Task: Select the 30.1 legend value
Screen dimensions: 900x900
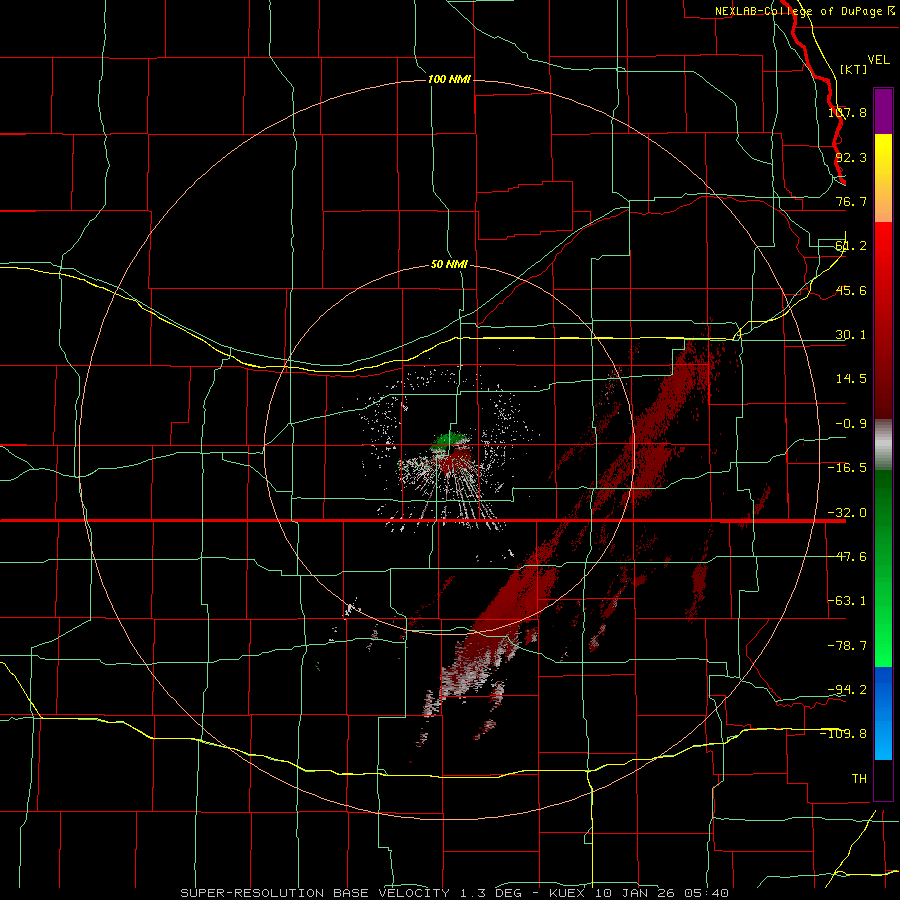Action: (851, 335)
